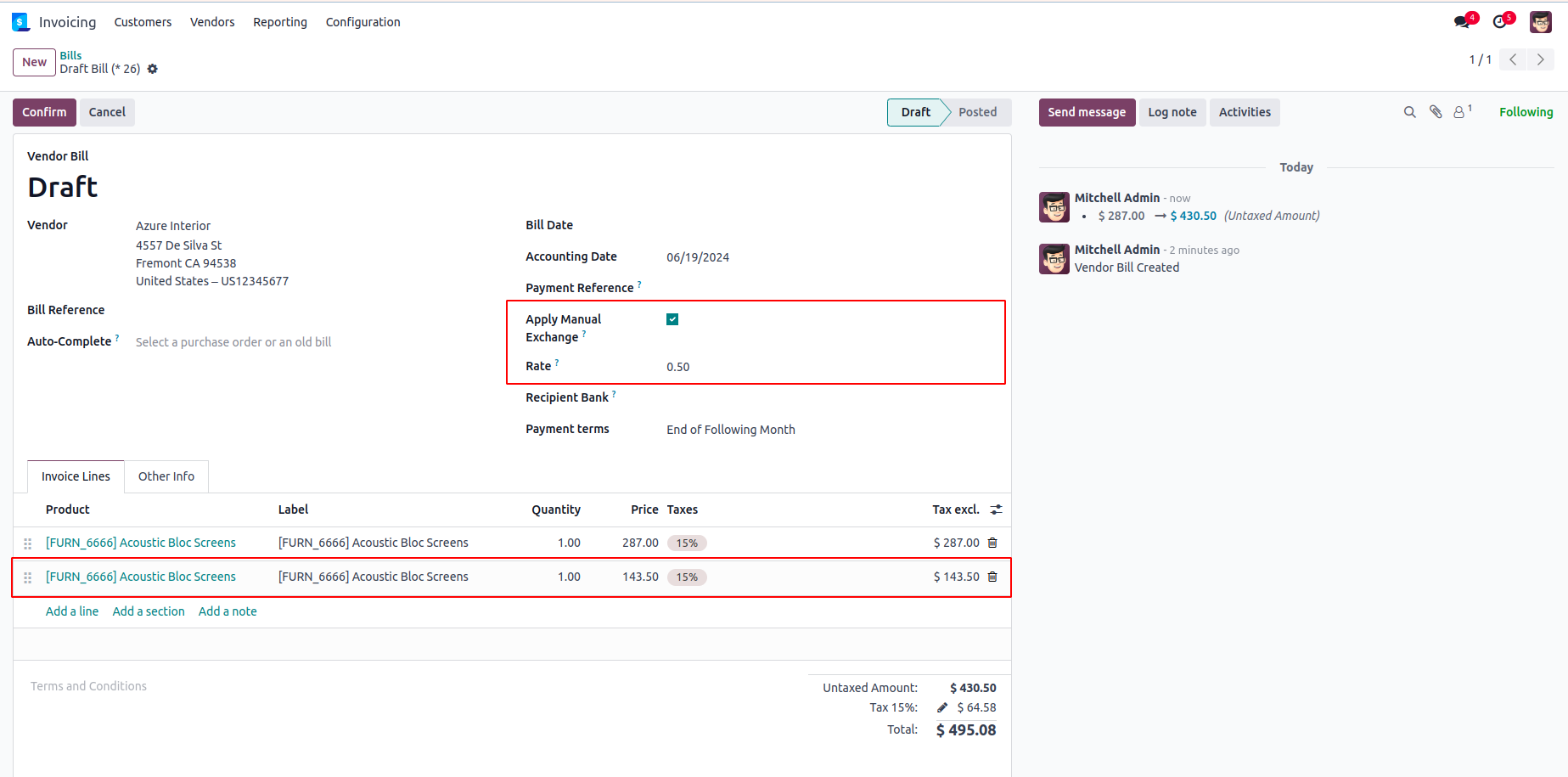Open the user avatar menu

pyautogui.click(x=1541, y=22)
